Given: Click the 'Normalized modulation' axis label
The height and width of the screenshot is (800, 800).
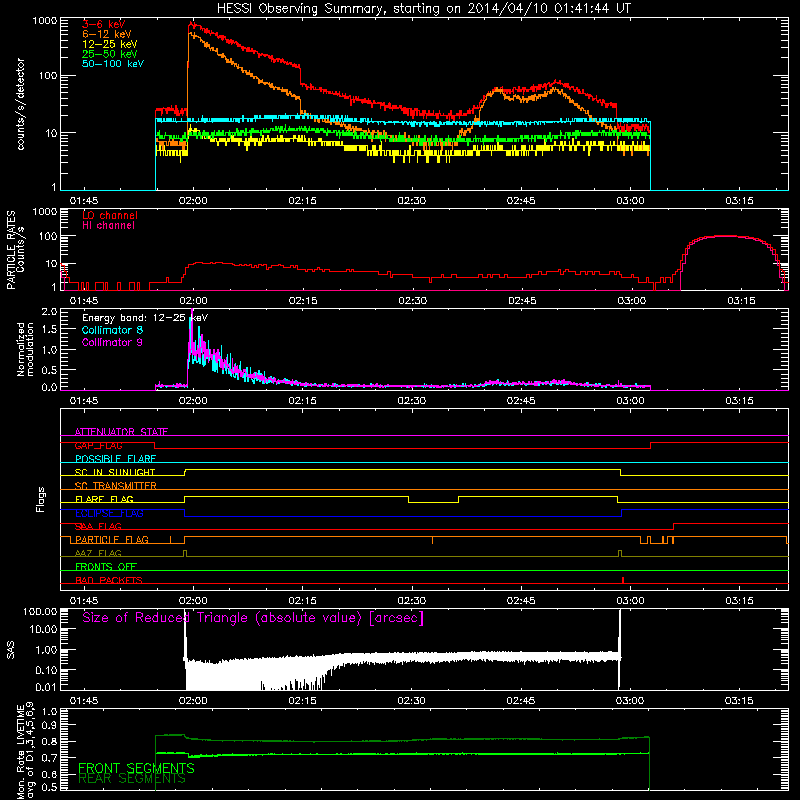Looking at the screenshot, I should coord(26,349).
